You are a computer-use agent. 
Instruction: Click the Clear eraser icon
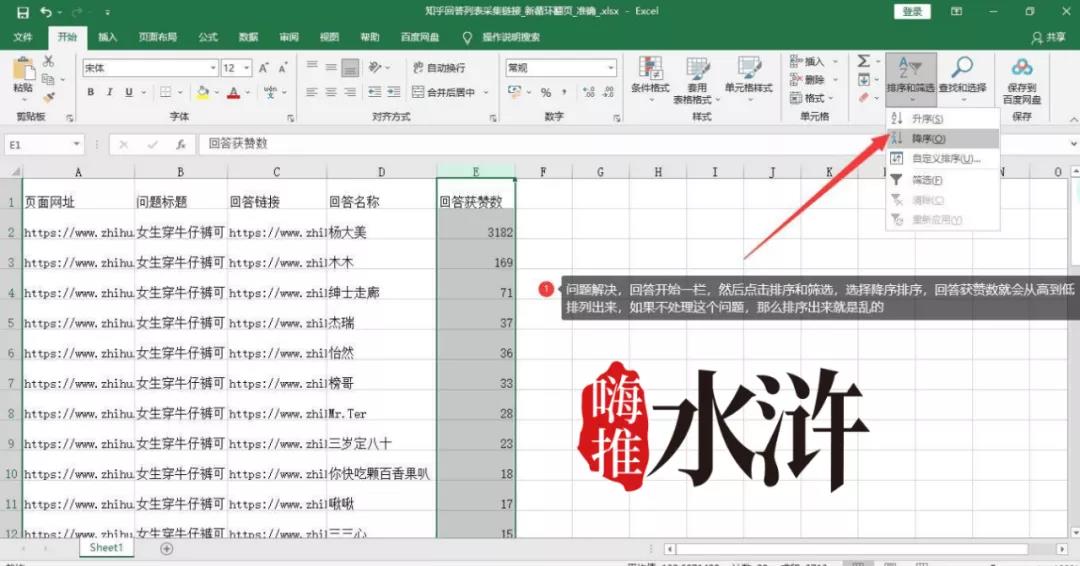pos(864,98)
